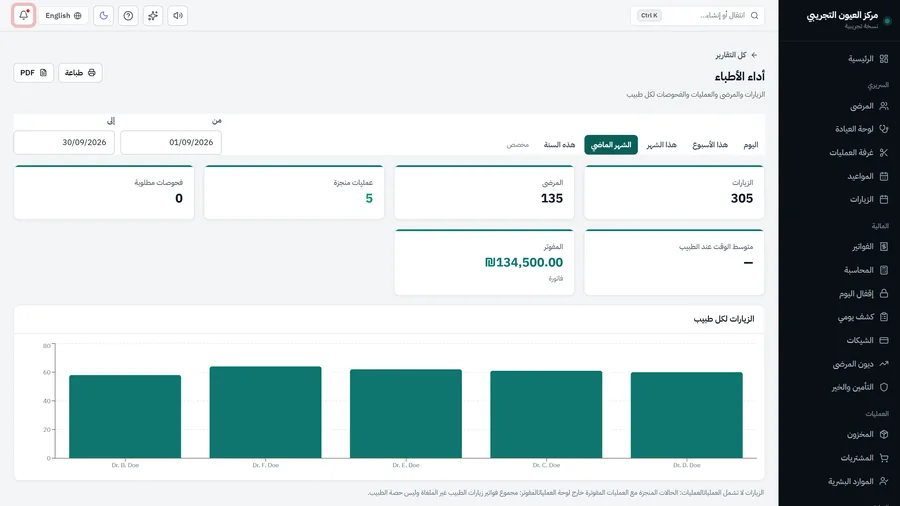Open the notifications bell
Image resolution: width=900 pixels, height=506 pixels.
click(x=24, y=15)
